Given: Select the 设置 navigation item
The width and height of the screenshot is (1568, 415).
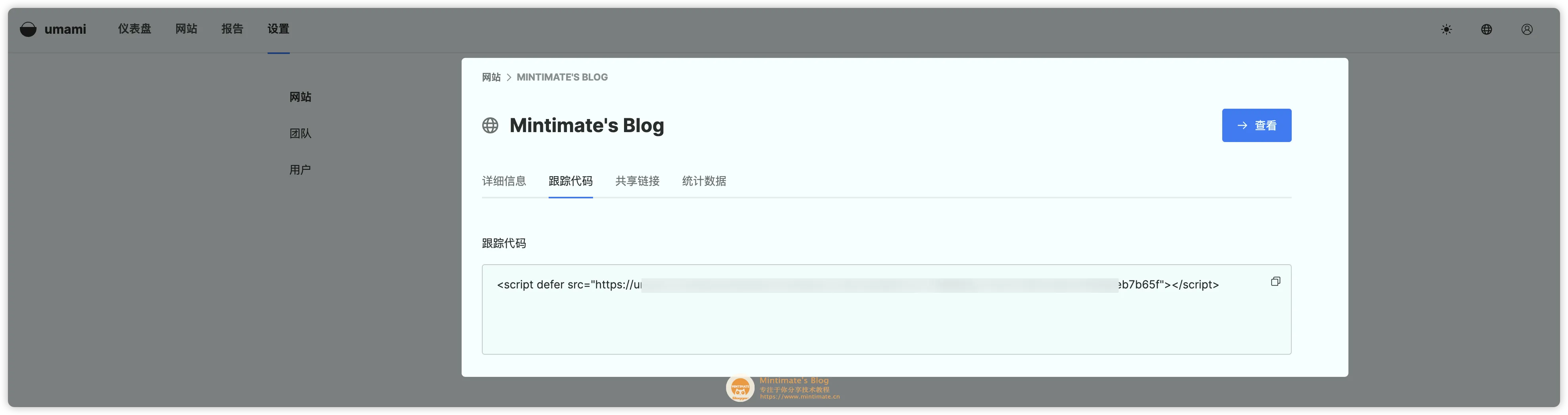Looking at the screenshot, I should tap(278, 29).
